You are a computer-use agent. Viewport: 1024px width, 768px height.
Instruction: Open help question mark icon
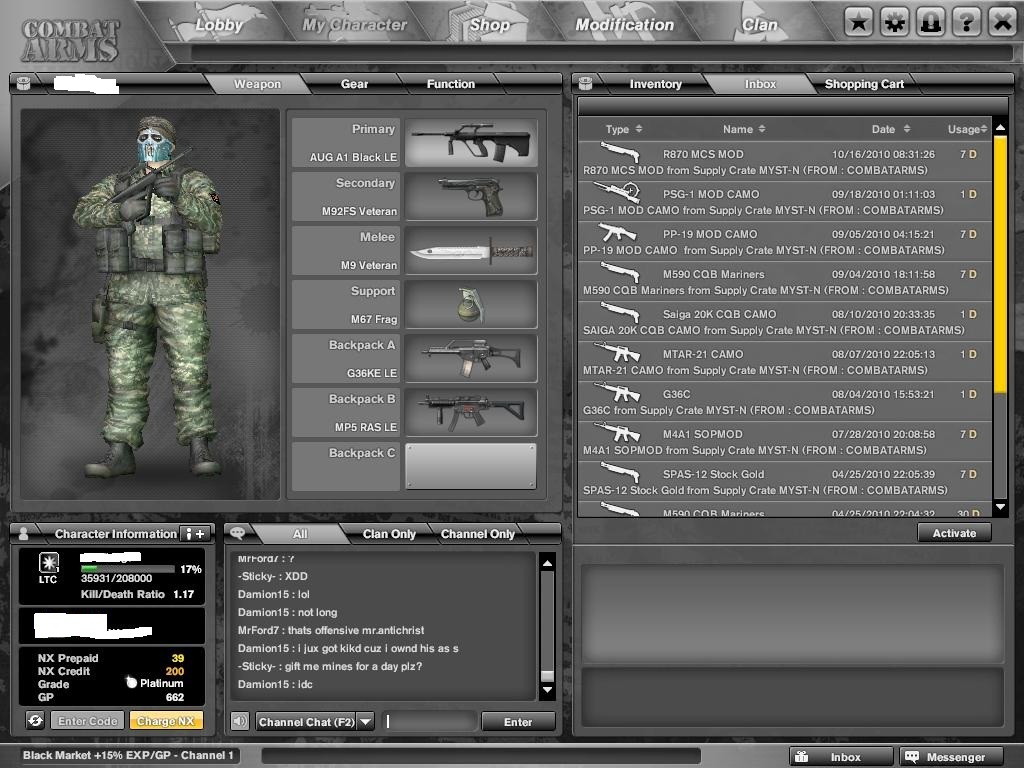click(x=967, y=23)
